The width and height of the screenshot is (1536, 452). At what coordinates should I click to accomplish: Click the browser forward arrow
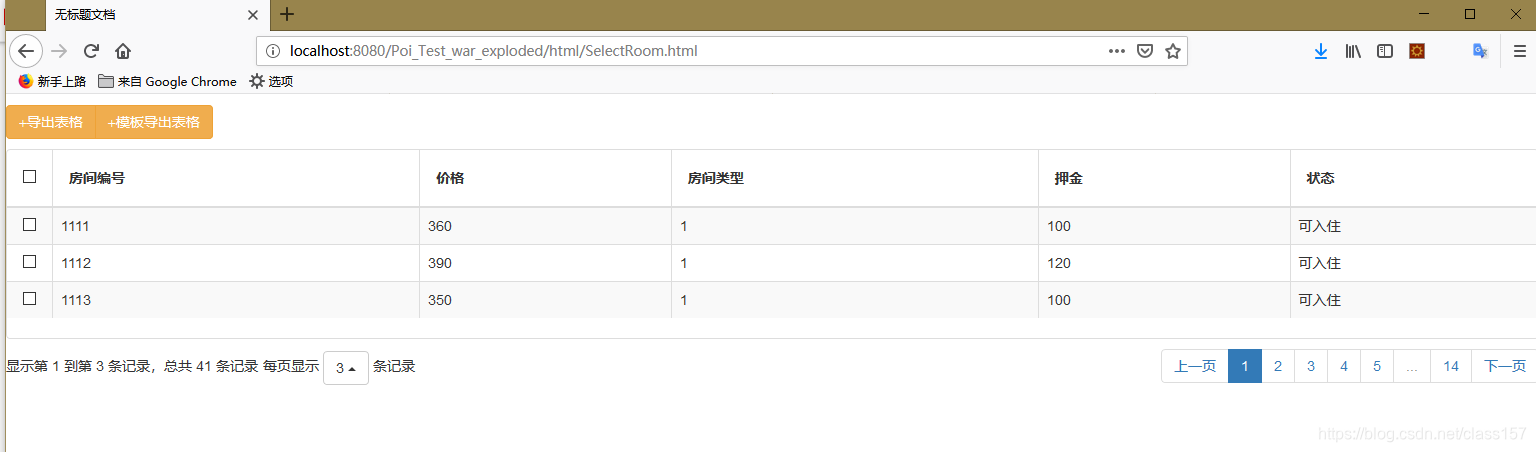pyautogui.click(x=59, y=51)
